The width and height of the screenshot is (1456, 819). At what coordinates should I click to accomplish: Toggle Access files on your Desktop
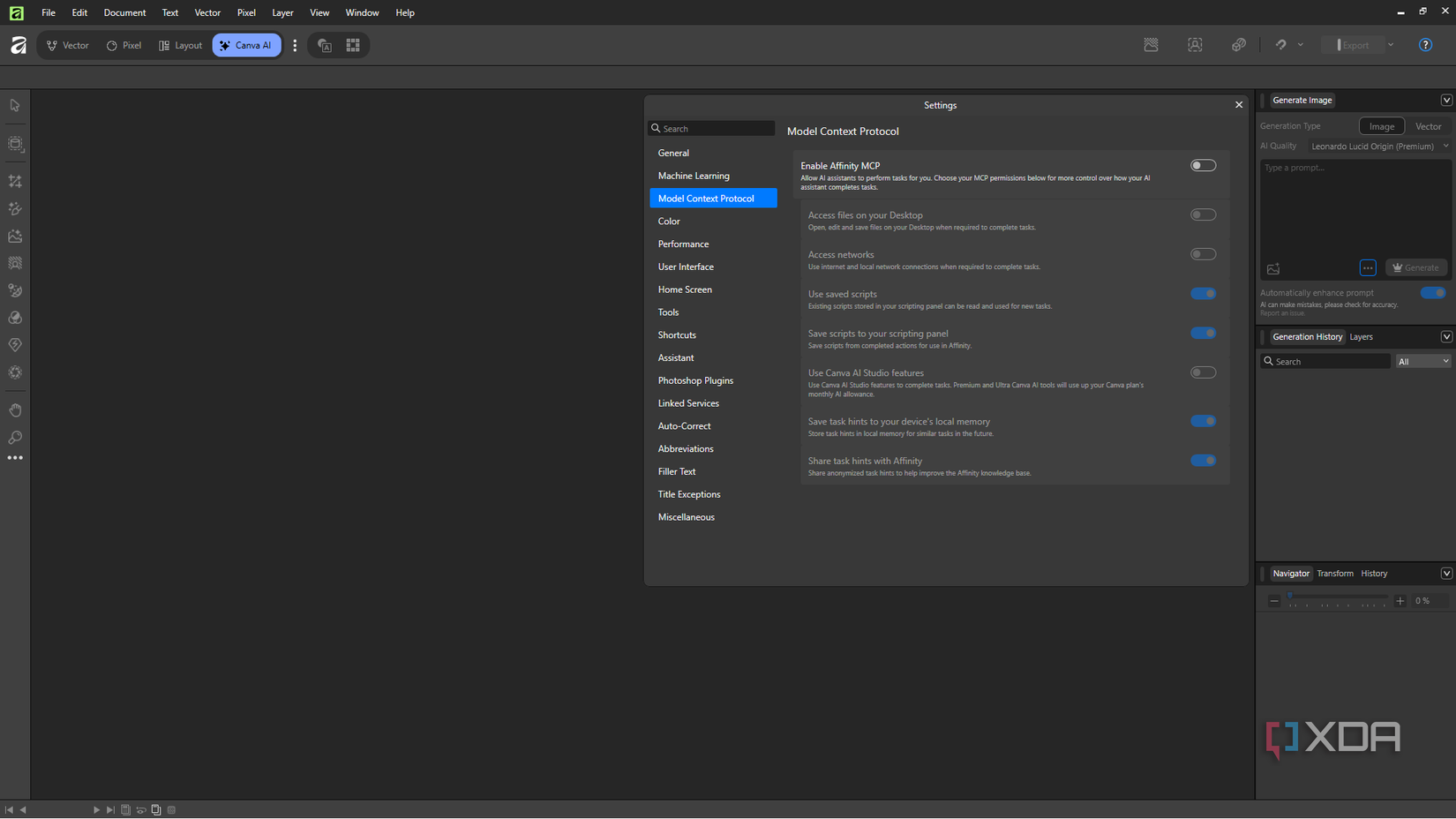[x=1203, y=214]
